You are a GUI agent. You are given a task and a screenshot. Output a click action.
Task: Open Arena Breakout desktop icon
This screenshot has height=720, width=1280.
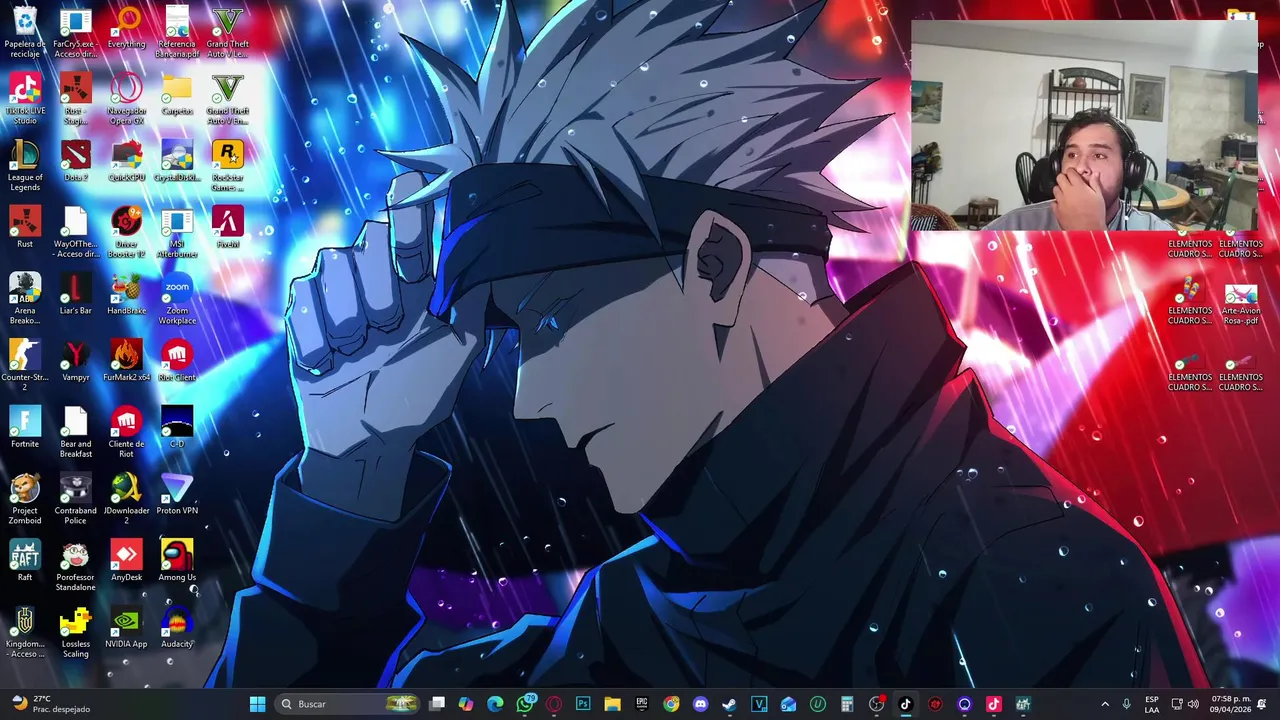[25, 298]
